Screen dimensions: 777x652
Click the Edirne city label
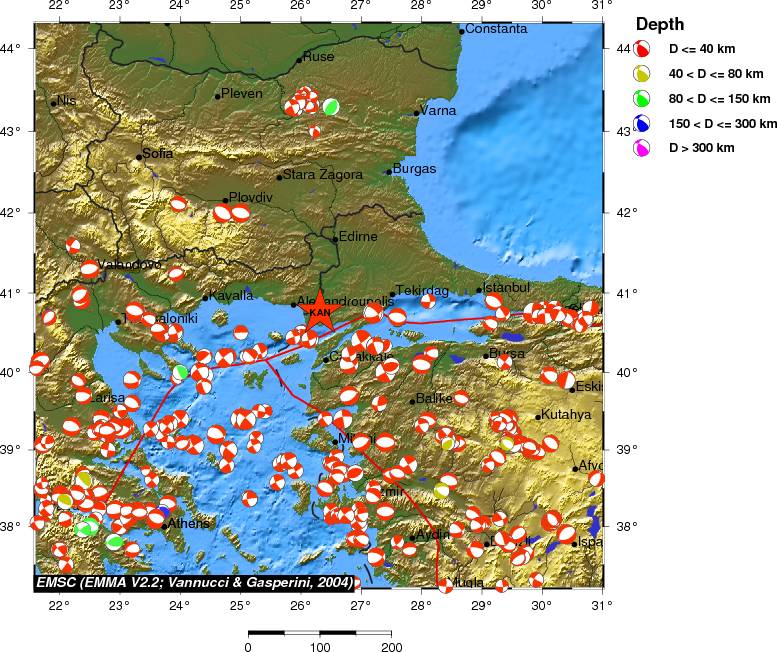pyautogui.click(x=358, y=237)
